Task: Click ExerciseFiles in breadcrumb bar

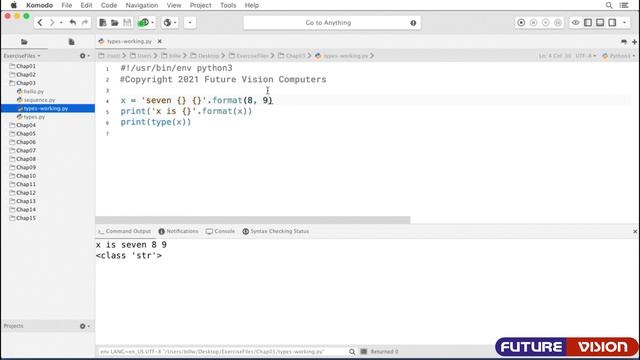Action: point(249,56)
